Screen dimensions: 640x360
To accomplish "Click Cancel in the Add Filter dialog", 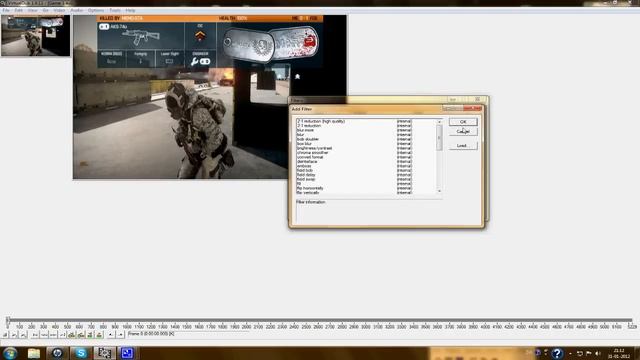I will pos(463,131).
